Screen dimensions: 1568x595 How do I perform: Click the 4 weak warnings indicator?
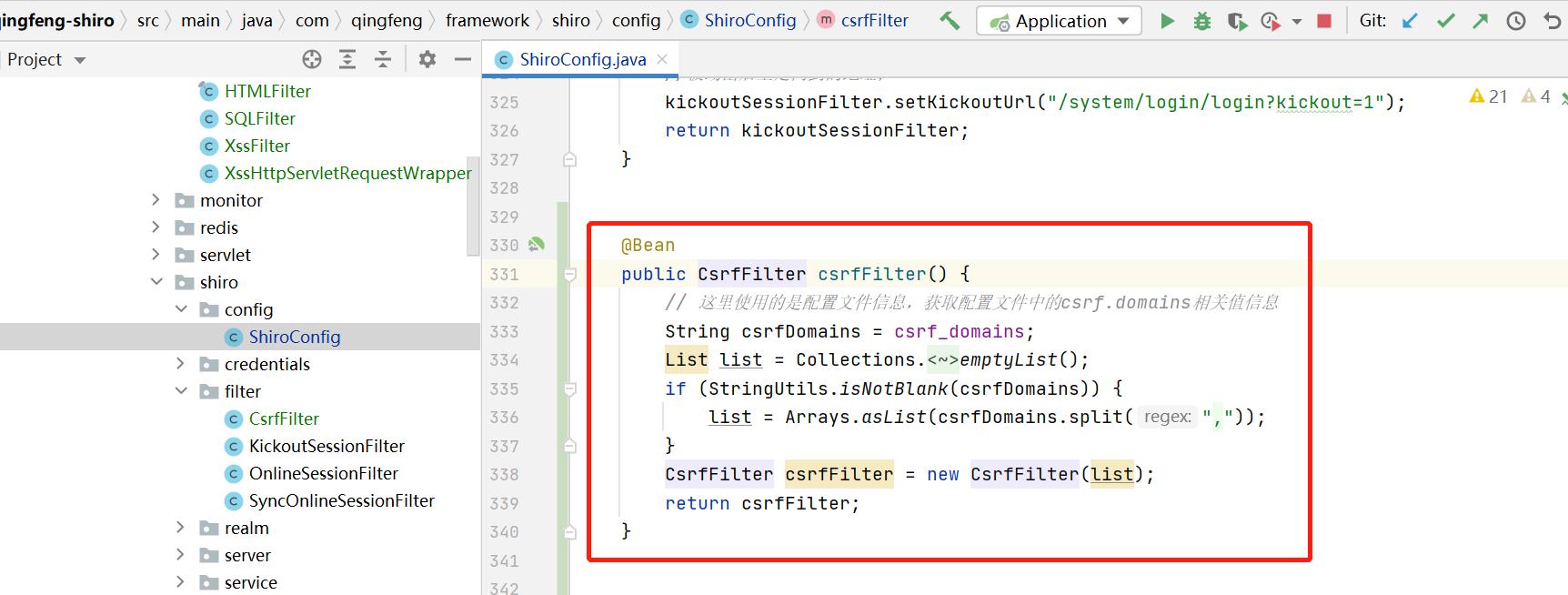(1536, 96)
